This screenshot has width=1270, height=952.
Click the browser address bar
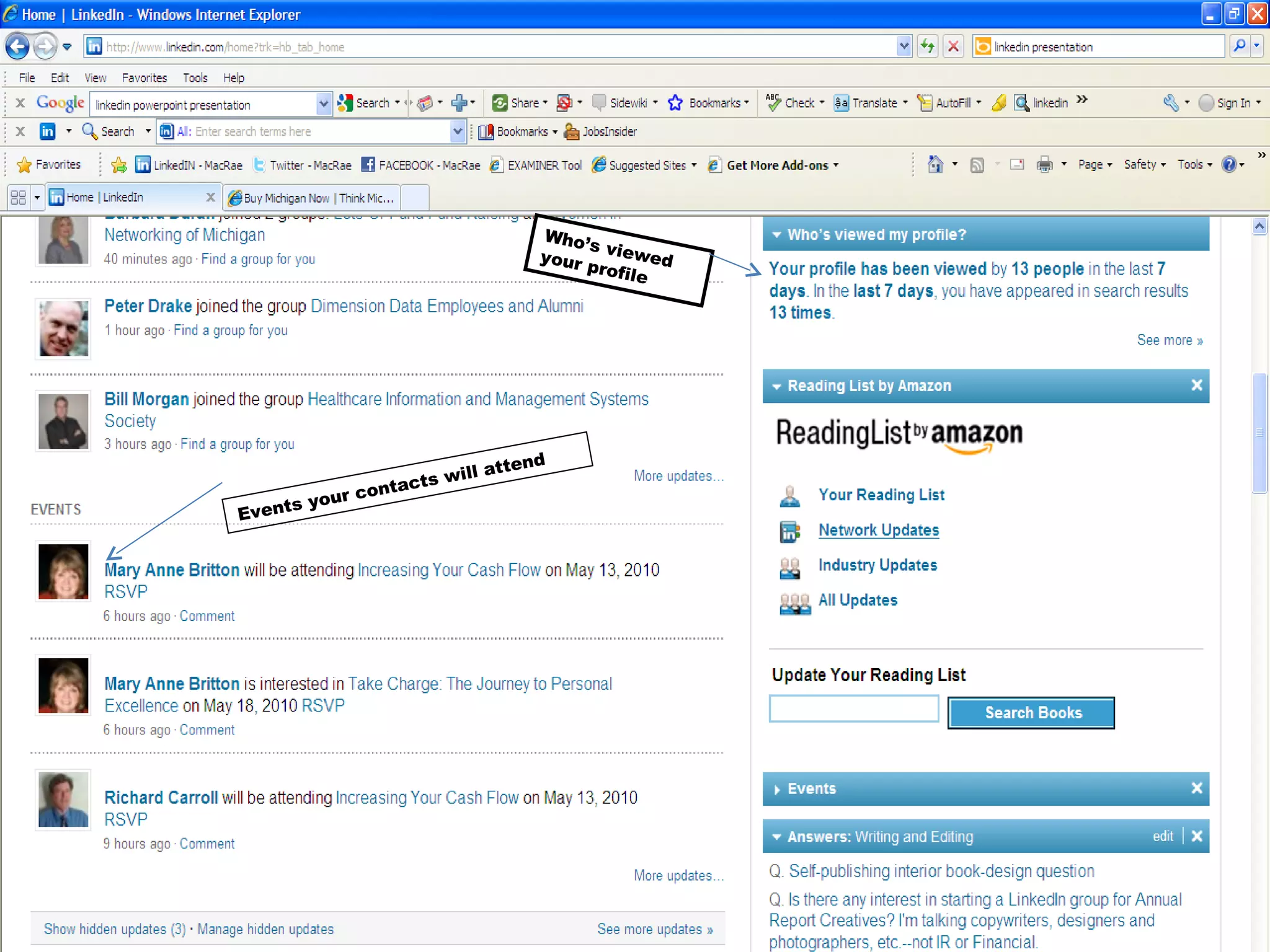coord(490,46)
